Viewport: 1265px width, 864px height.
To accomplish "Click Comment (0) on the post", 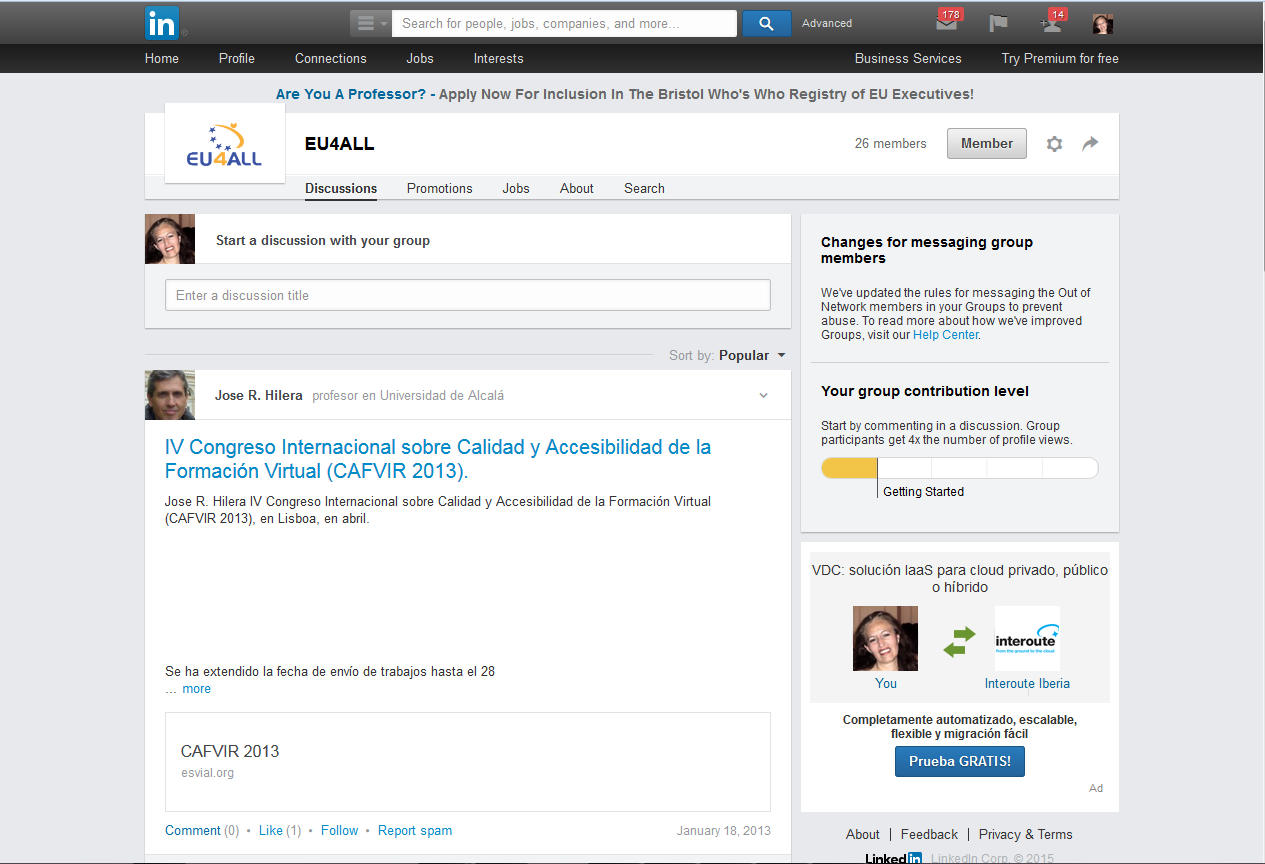I will 202,830.
